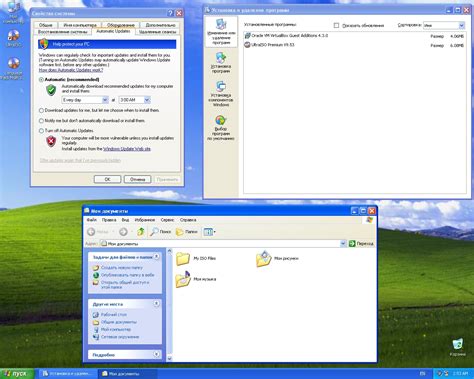This screenshot has height=379, width=474.
Task: Open Views dropdown arrow in toolbar
Action: coord(214,232)
